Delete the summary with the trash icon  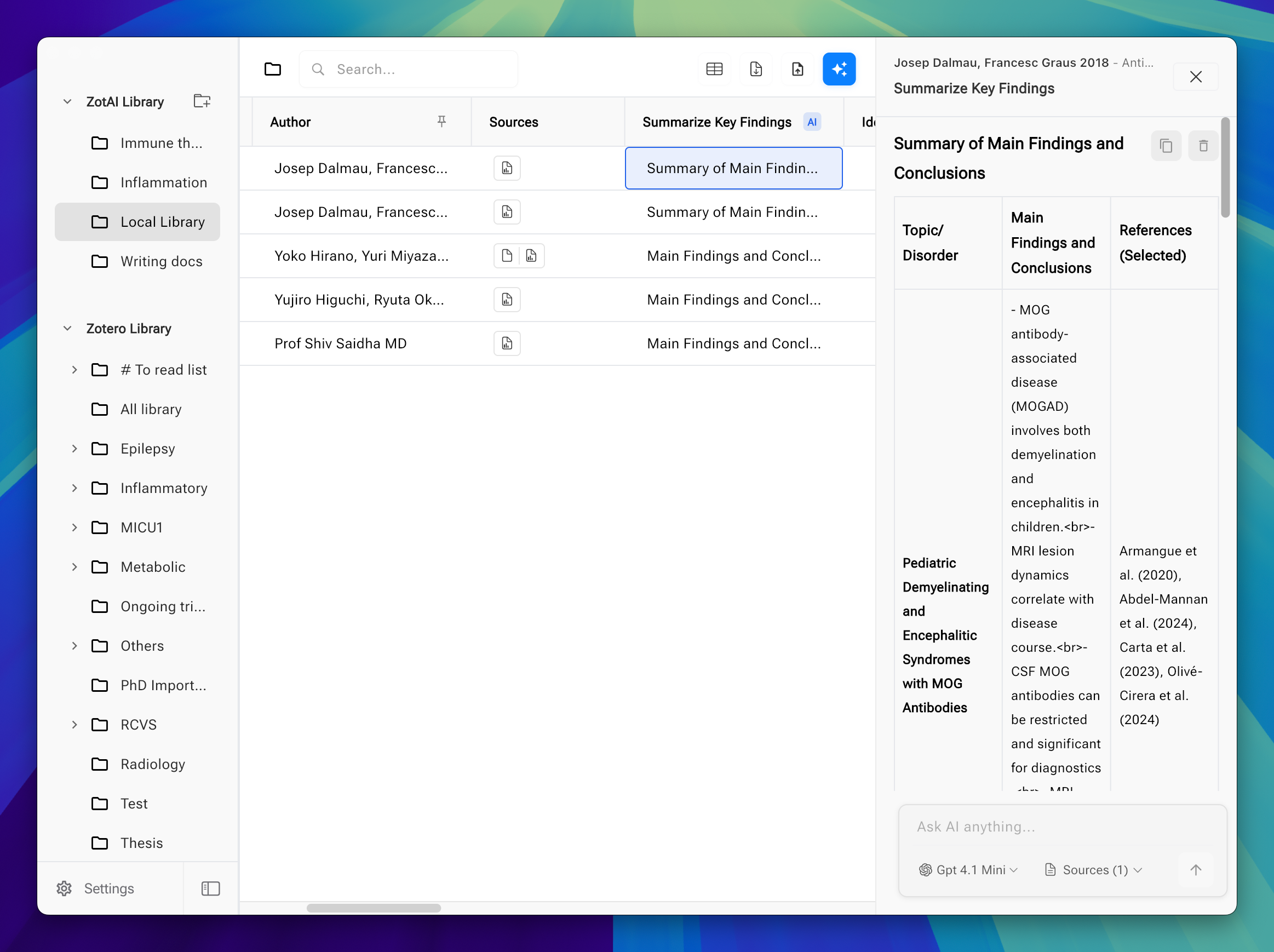[x=1203, y=145]
